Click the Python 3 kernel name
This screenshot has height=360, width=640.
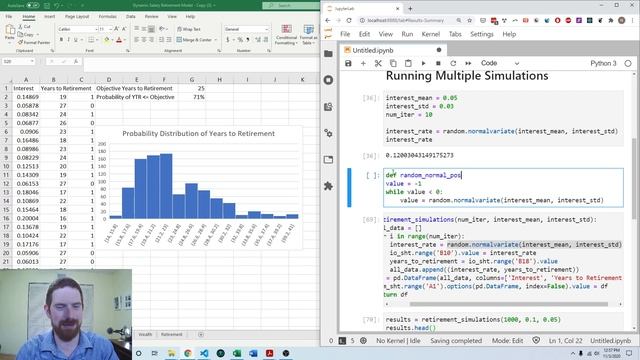[x=603, y=63]
